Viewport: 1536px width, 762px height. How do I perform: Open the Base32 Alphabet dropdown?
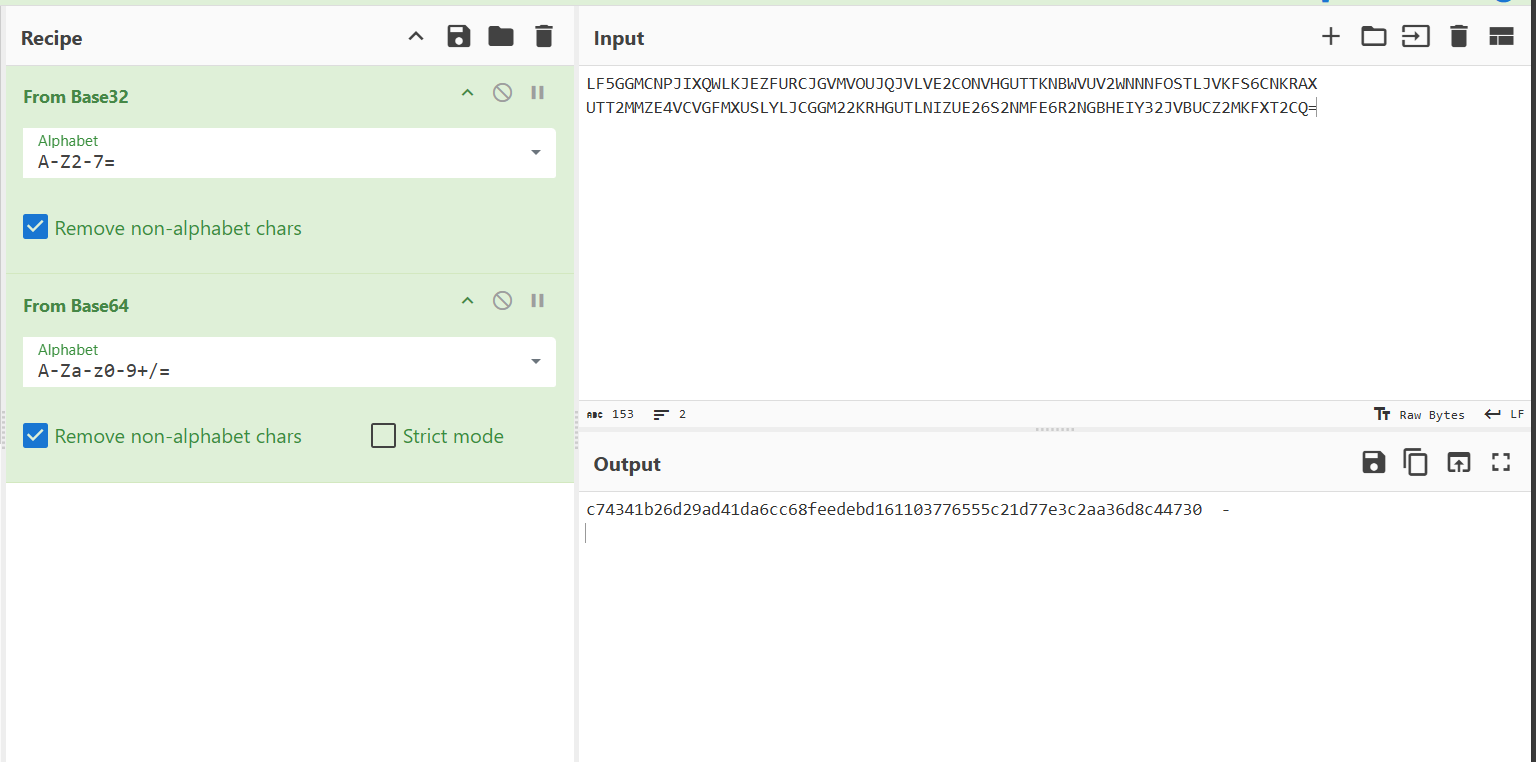(x=535, y=153)
